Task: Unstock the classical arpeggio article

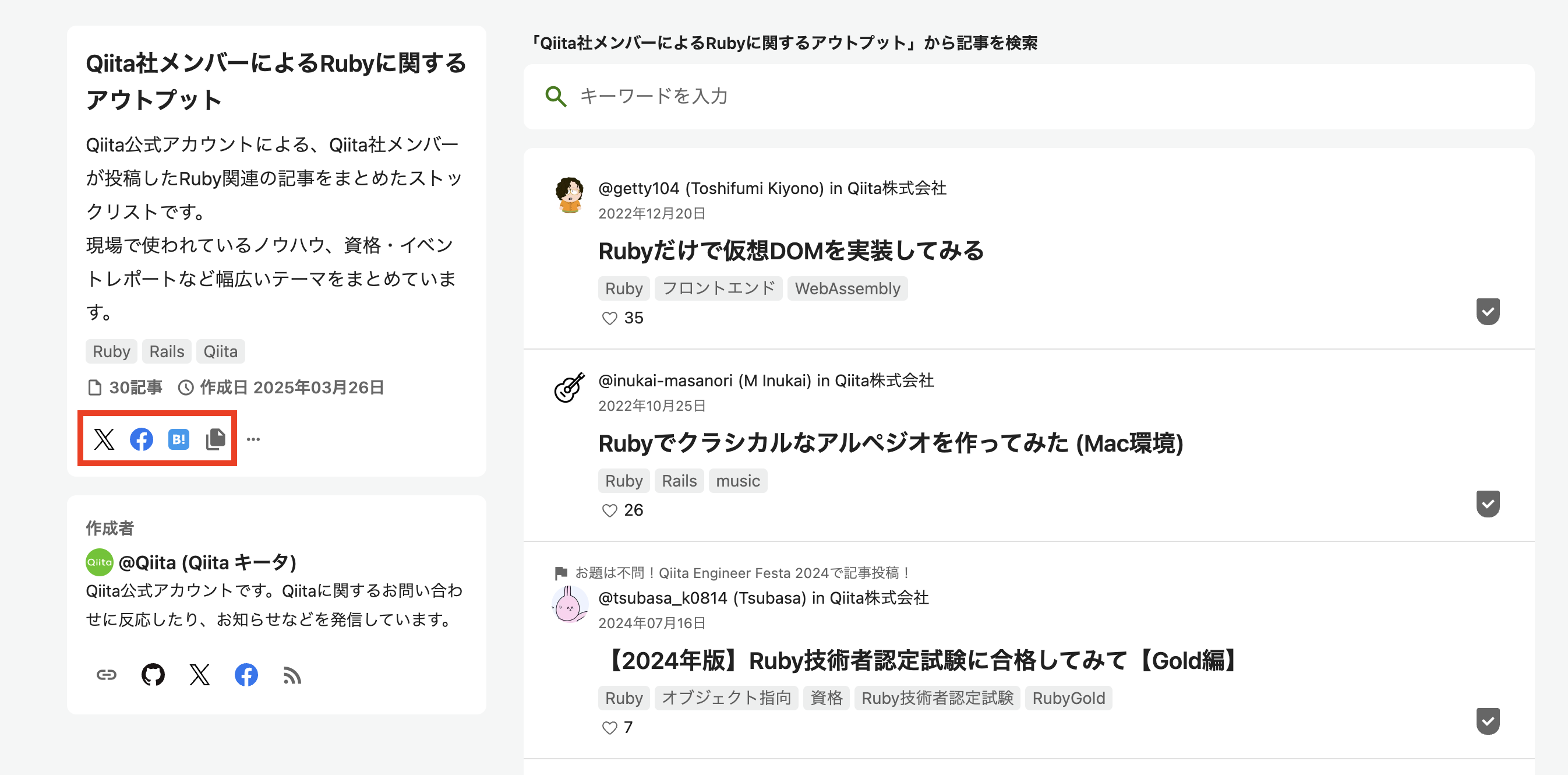Action: coord(1488,503)
